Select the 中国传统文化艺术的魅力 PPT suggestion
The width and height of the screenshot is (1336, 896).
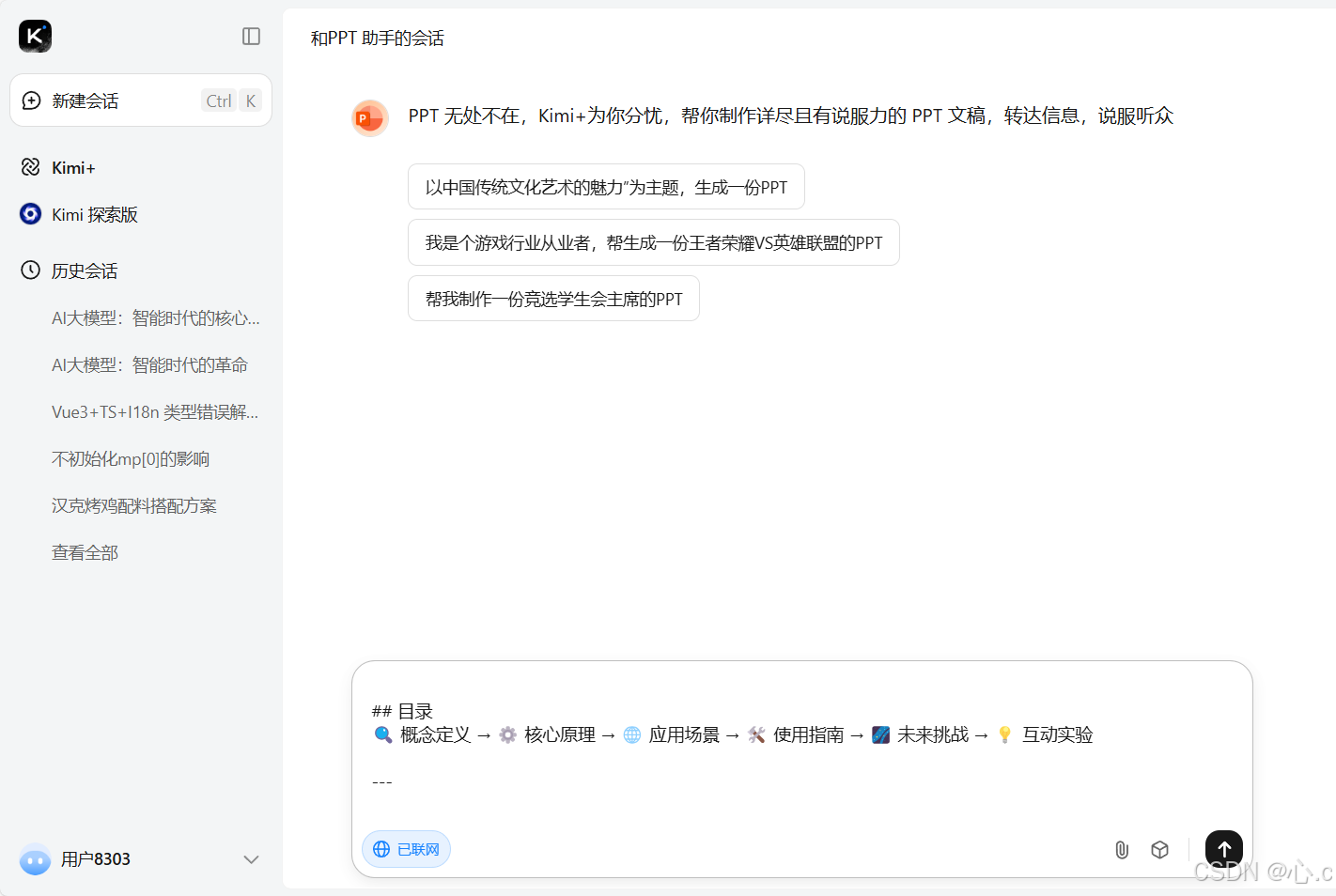click(606, 187)
